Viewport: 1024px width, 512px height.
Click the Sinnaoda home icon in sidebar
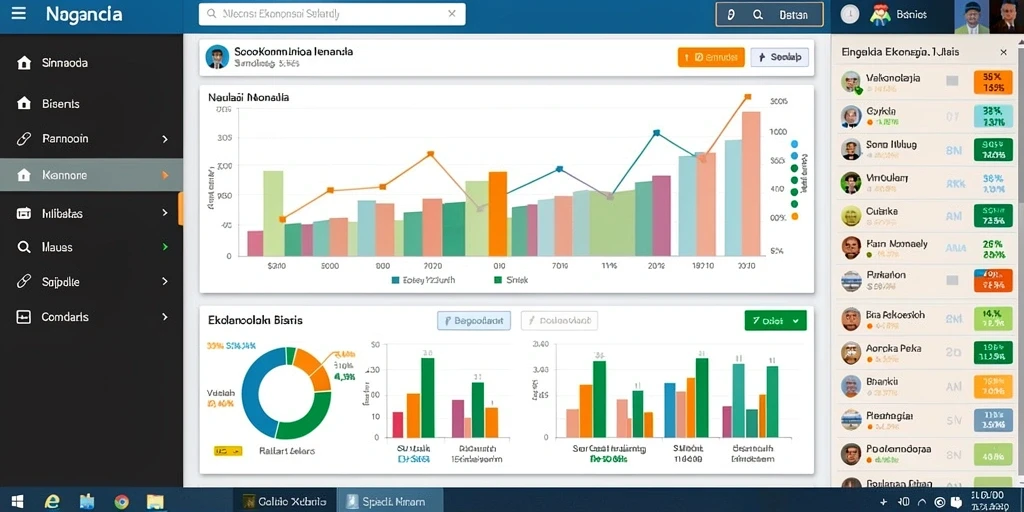coord(24,63)
